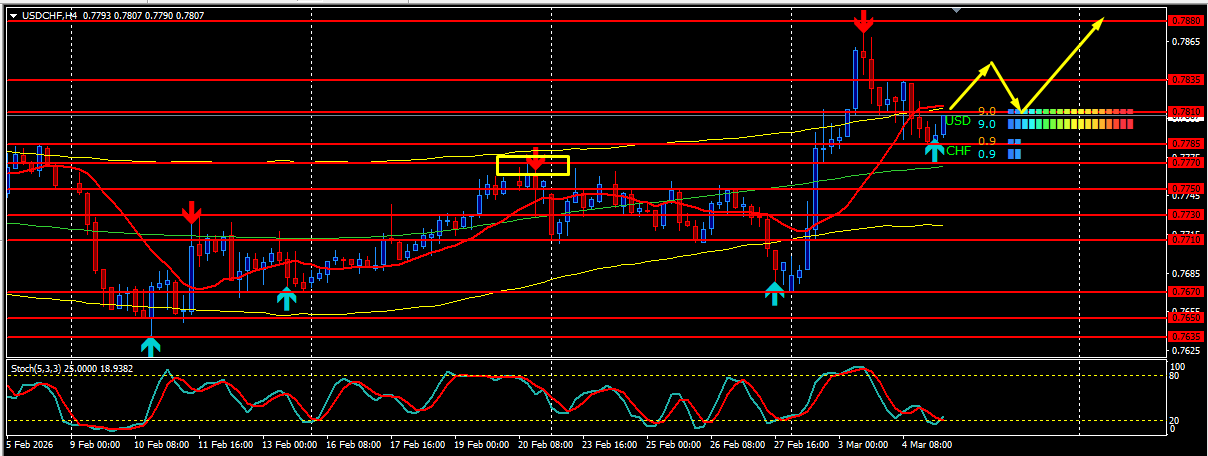Screen dimensions: 1208x456
Task: Click the cyan buy arrow below the 10 Feb low
Action: coord(150,347)
